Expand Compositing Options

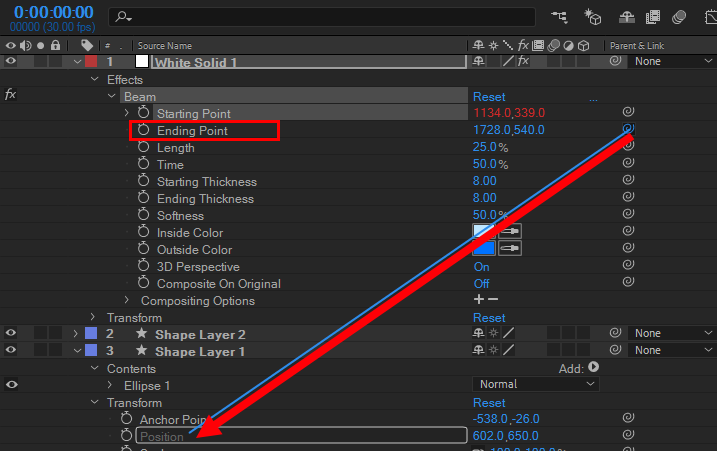(x=127, y=300)
